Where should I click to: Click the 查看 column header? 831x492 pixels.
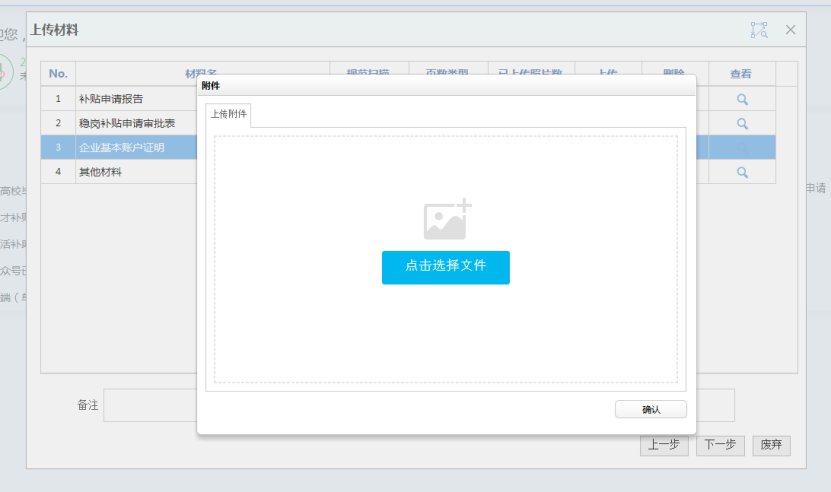pos(741,74)
